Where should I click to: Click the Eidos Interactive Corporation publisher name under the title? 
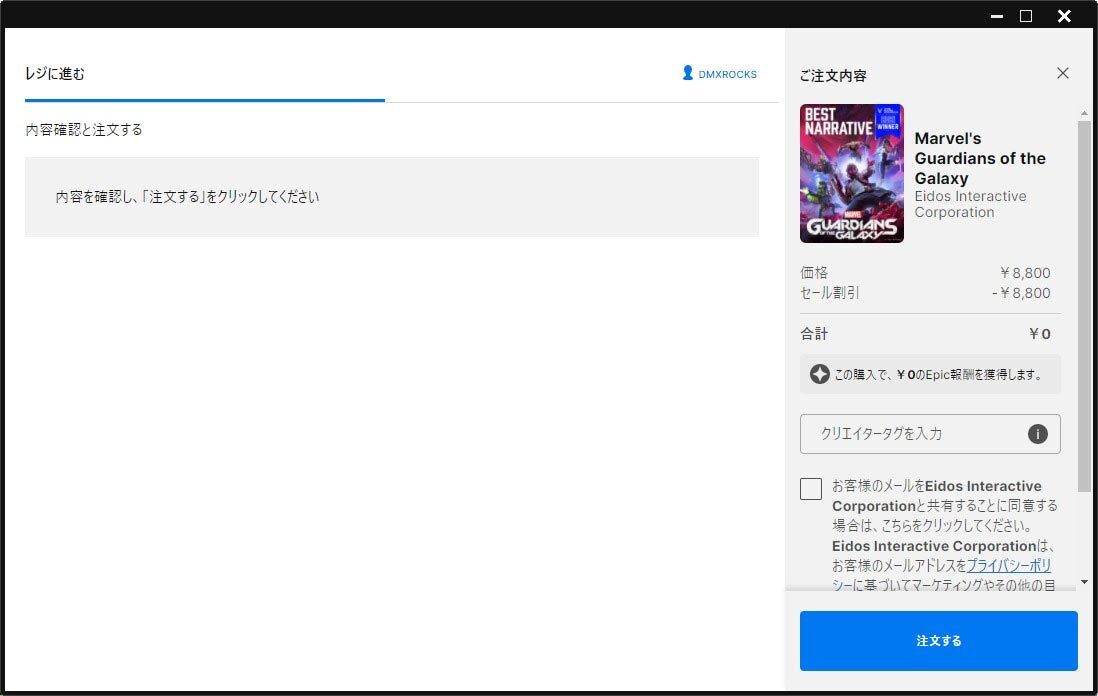coord(971,204)
